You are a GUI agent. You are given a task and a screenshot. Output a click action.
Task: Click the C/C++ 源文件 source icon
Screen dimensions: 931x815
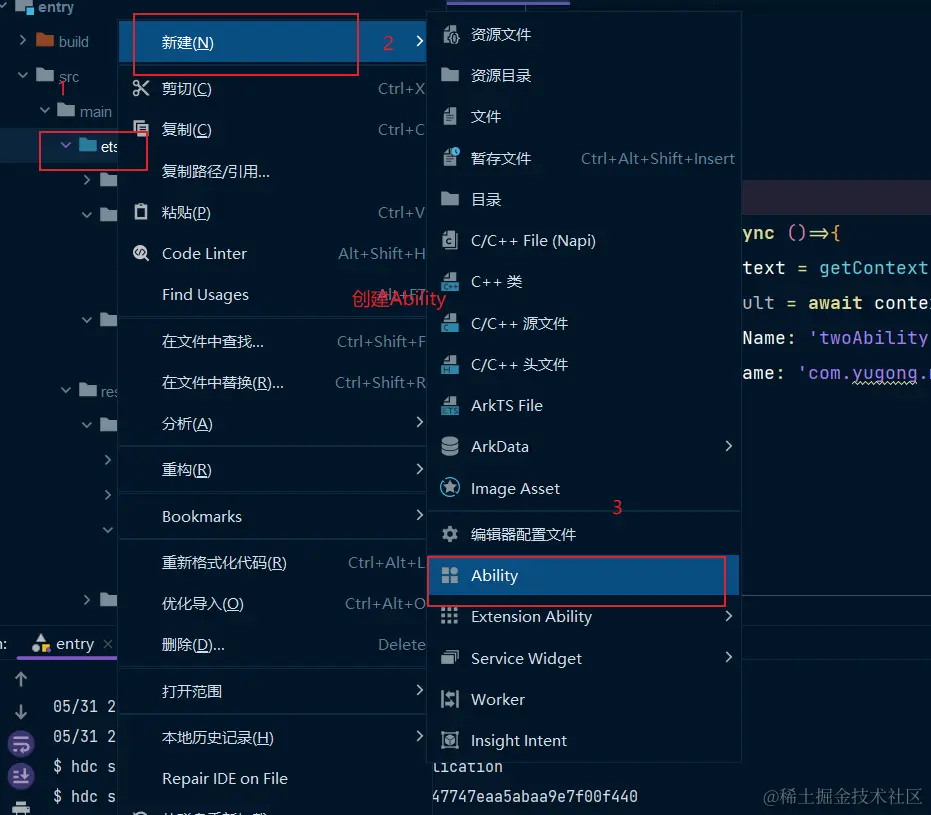tap(450, 323)
